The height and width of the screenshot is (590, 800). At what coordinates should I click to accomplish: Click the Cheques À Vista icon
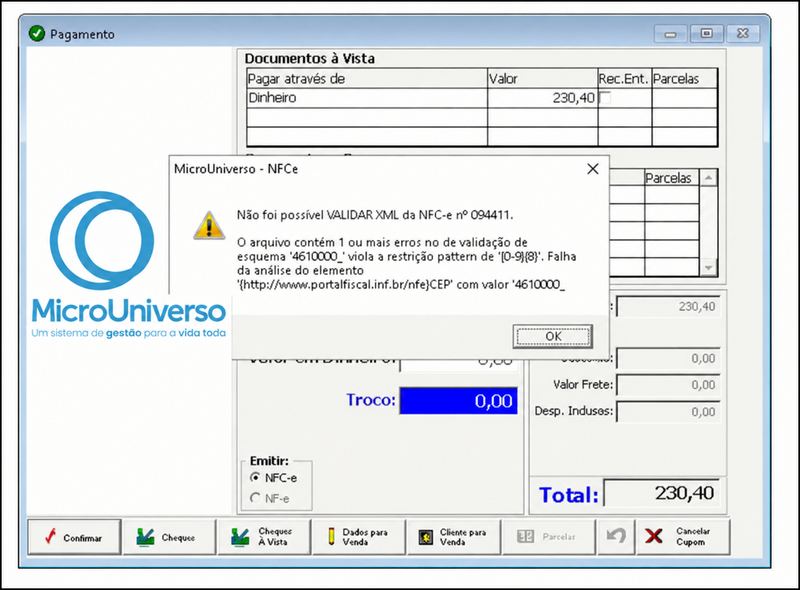[240, 537]
